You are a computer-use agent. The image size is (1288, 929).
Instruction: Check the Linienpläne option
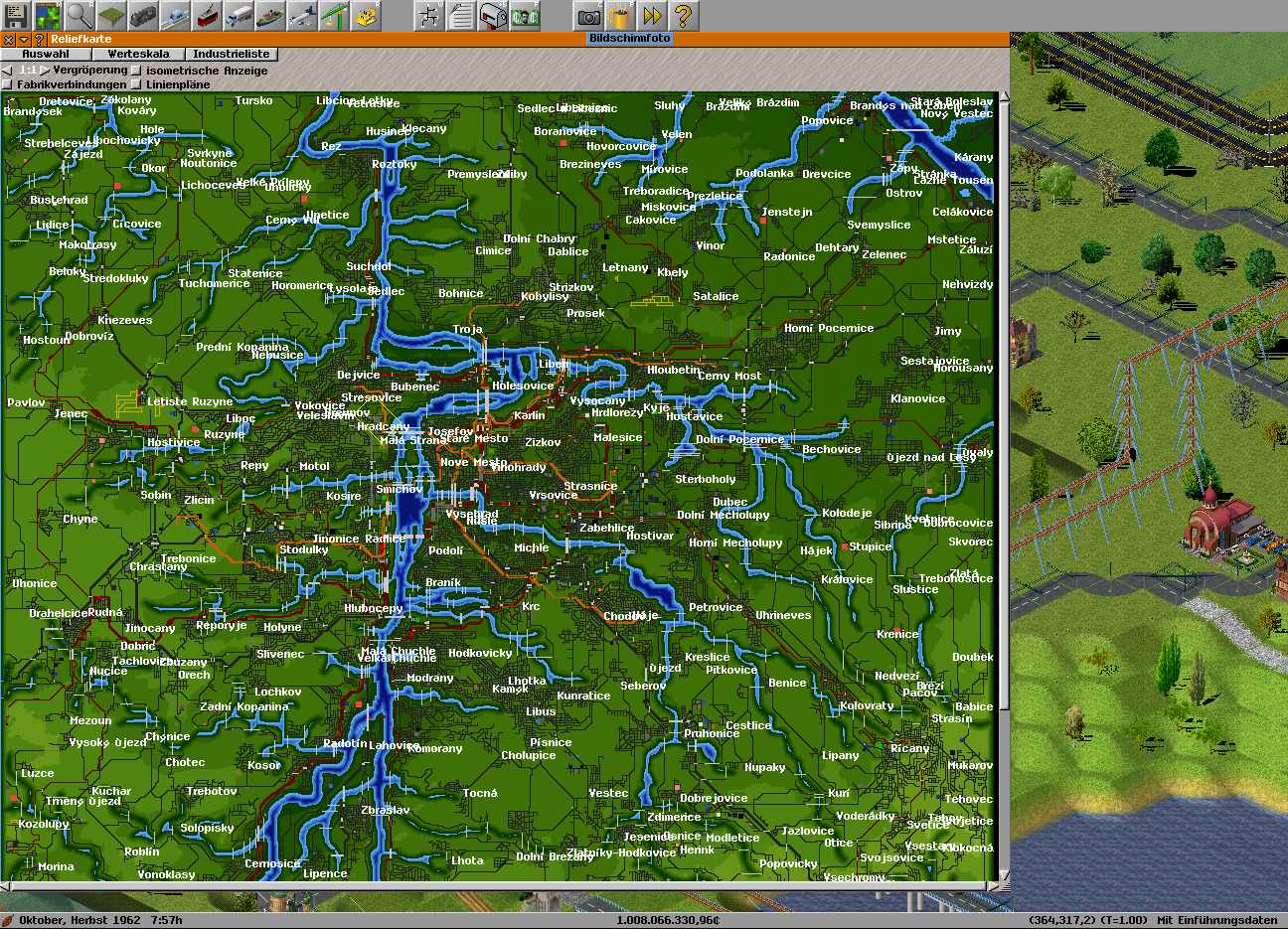pyautogui.click(x=137, y=85)
